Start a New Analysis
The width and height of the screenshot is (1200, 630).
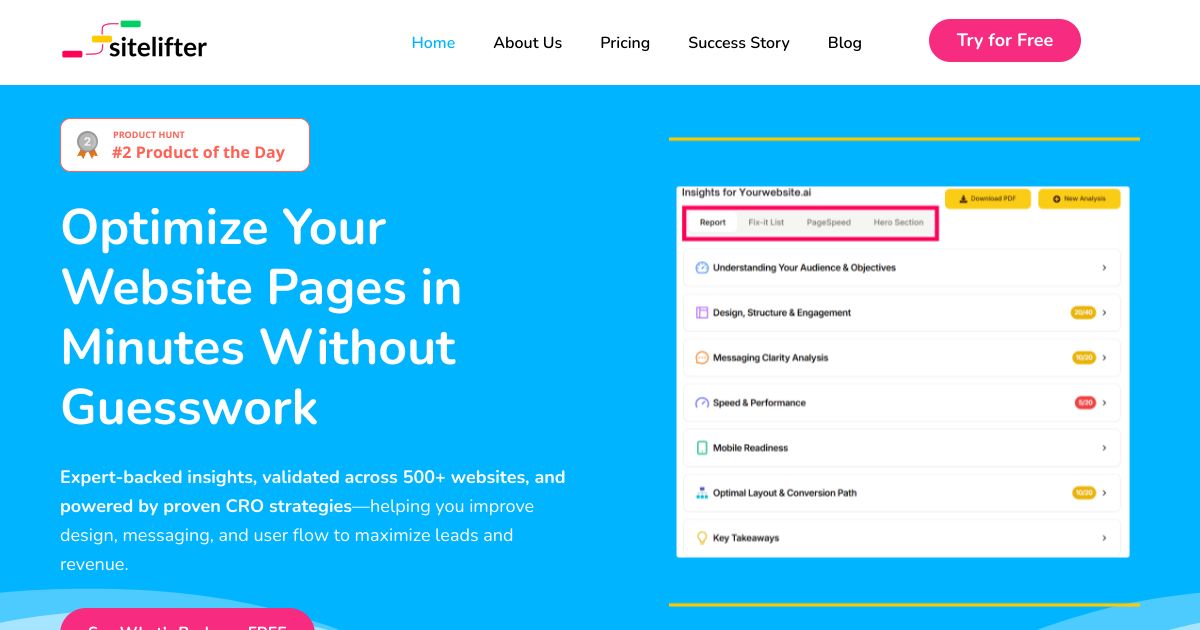point(1079,199)
